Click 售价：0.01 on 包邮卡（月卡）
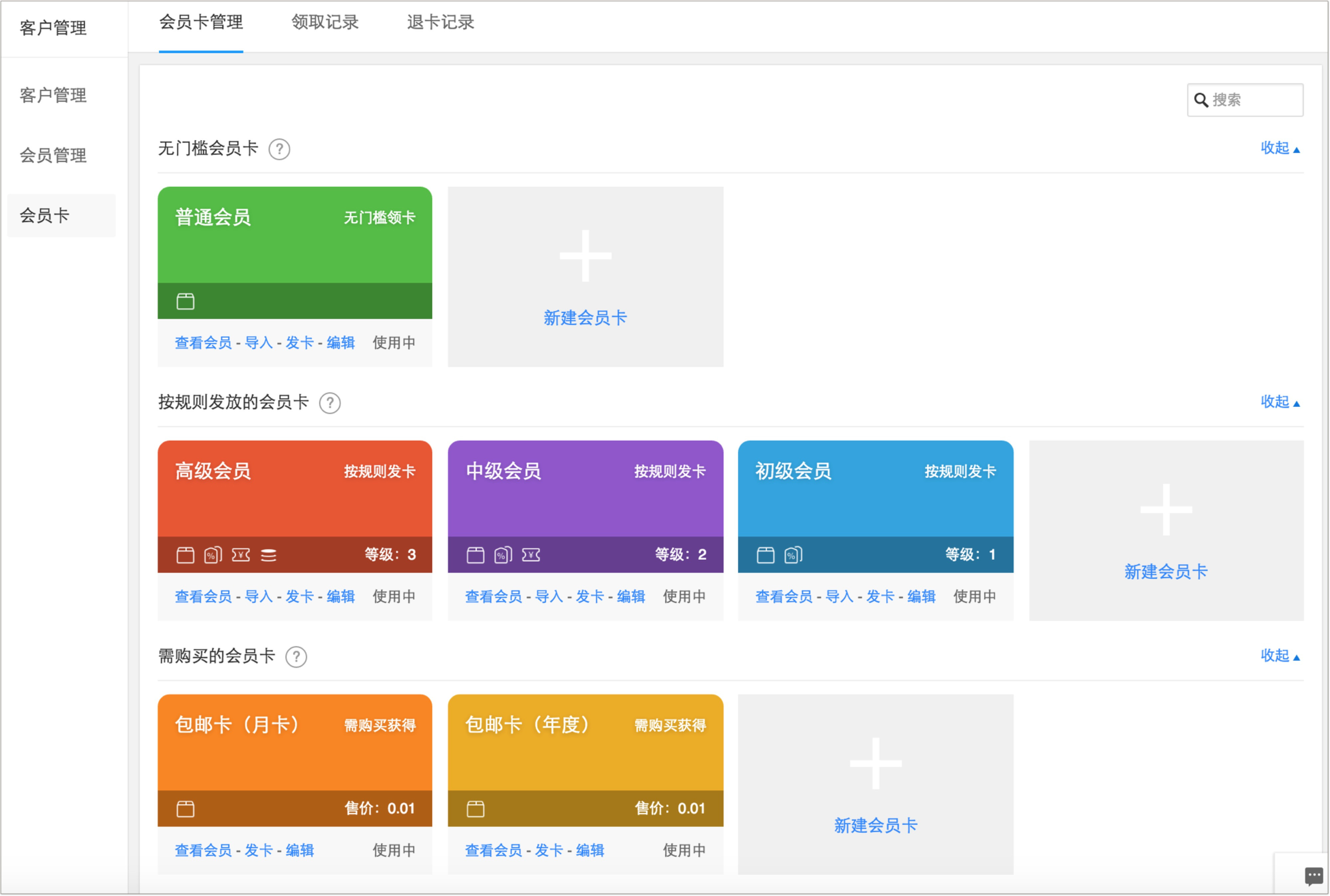 (x=379, y=808)
